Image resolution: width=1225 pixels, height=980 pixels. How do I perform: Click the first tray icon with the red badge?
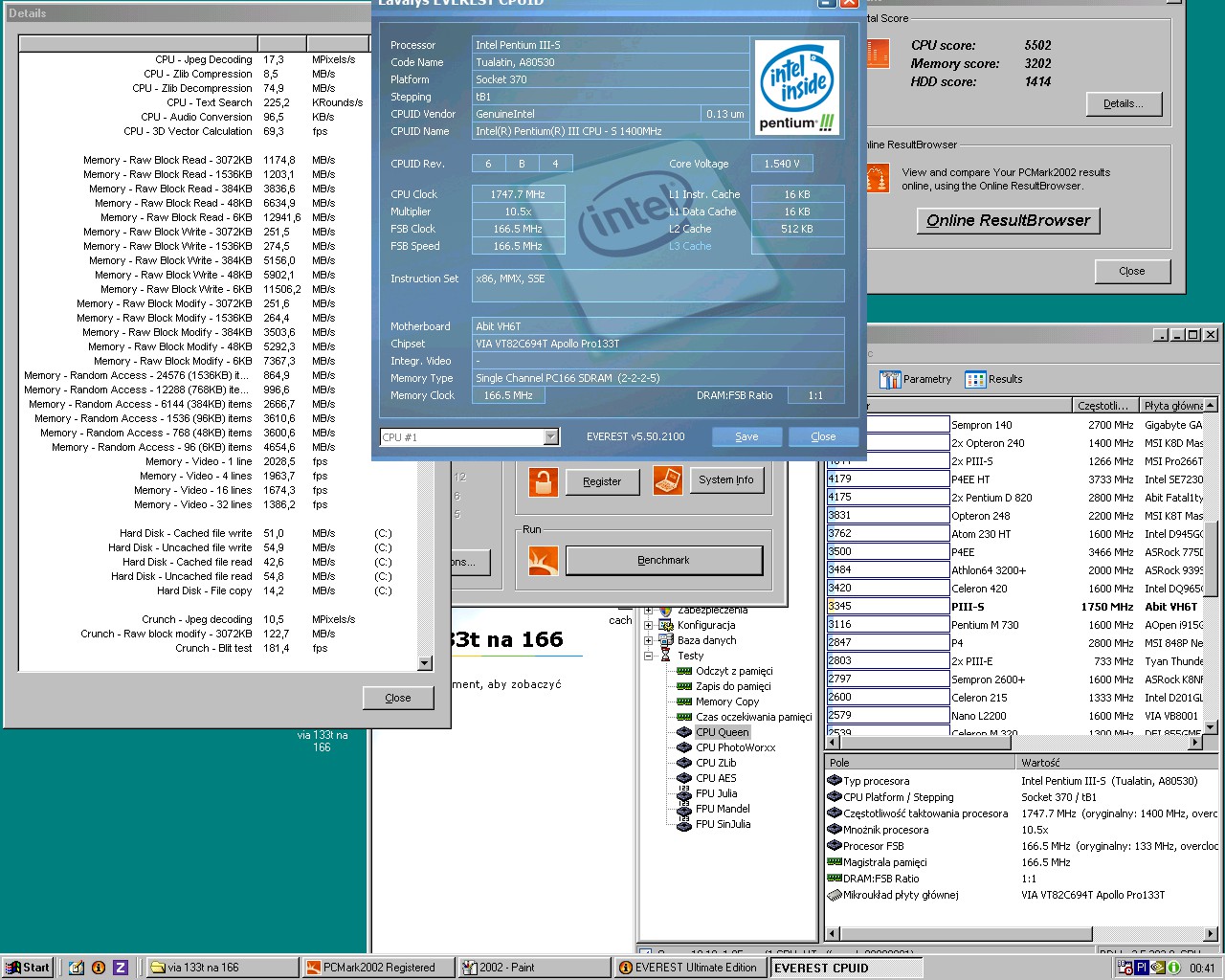[1126, 968]
